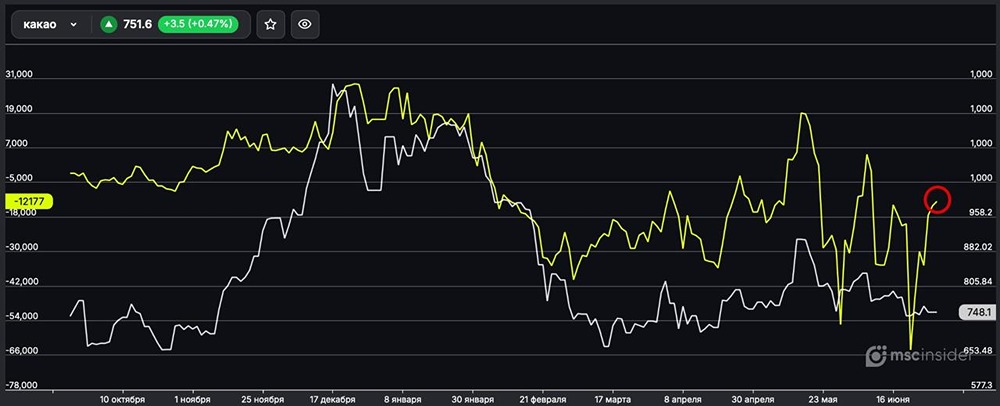
Task: Click the 10 октября date label
Action: 122,399
